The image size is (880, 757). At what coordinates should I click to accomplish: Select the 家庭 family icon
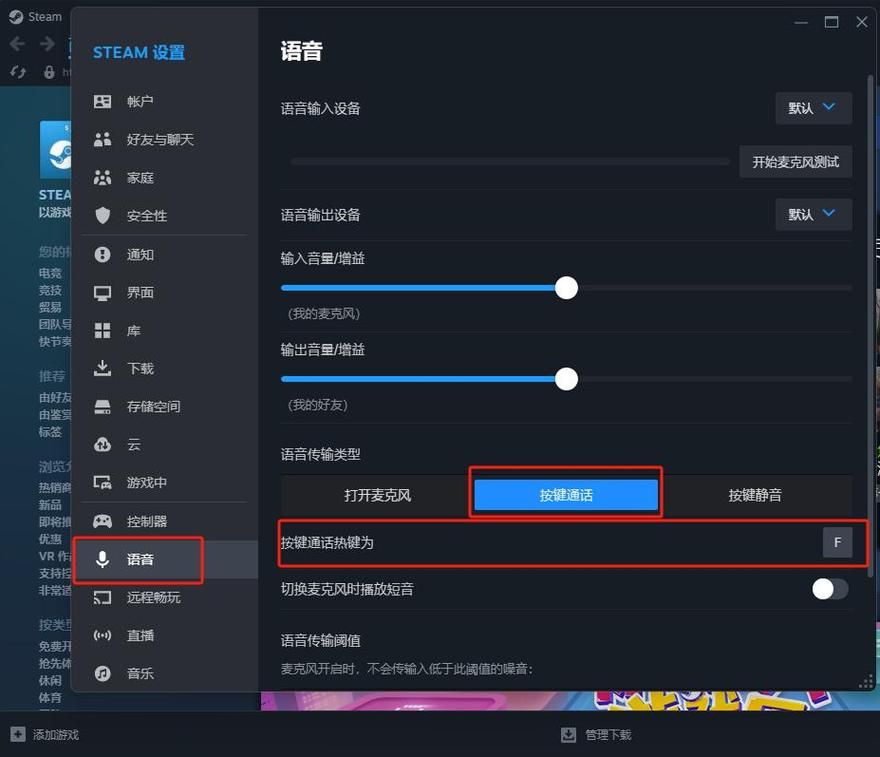(102, 178)
